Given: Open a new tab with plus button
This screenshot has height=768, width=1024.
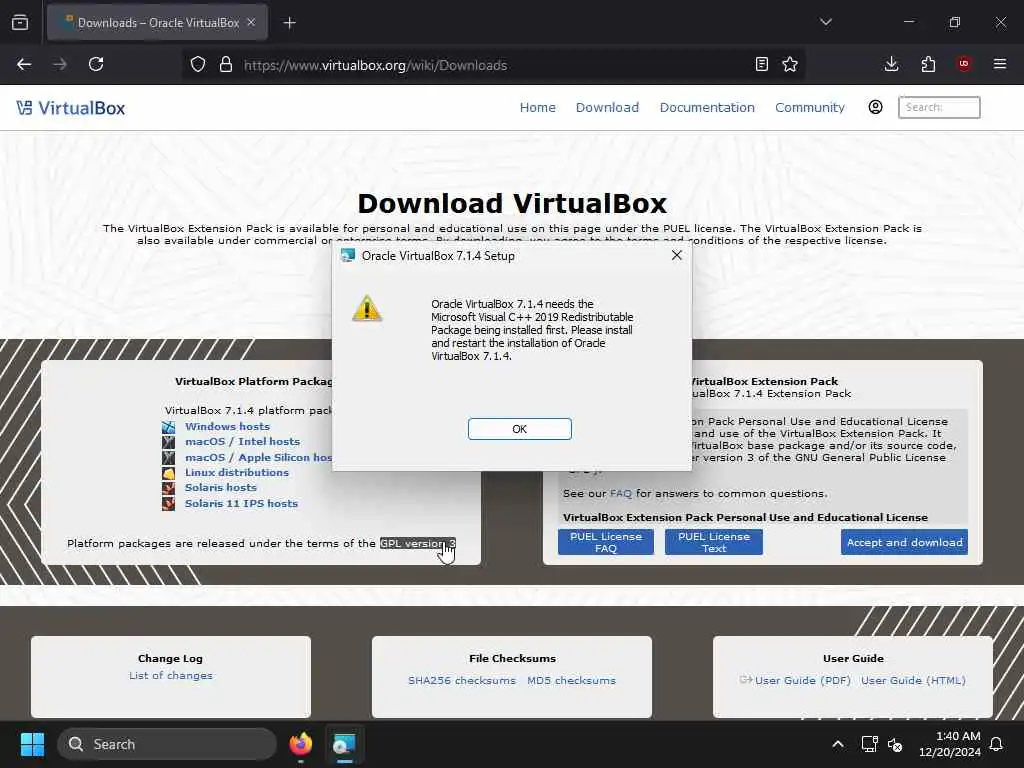Looking at the screenshot, I should point(290,23).
